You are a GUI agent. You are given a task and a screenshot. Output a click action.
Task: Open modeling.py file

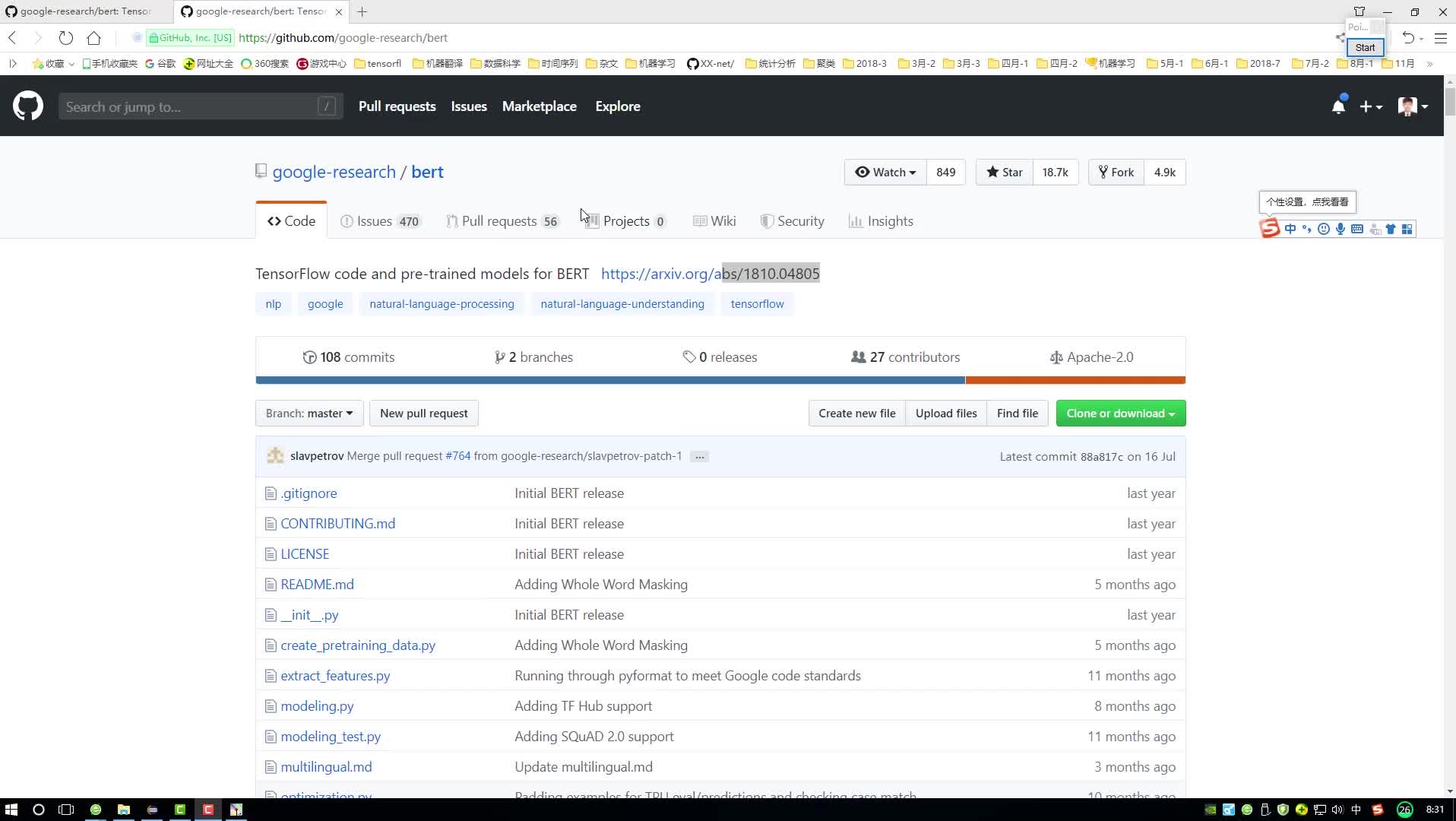pos(317,706)
